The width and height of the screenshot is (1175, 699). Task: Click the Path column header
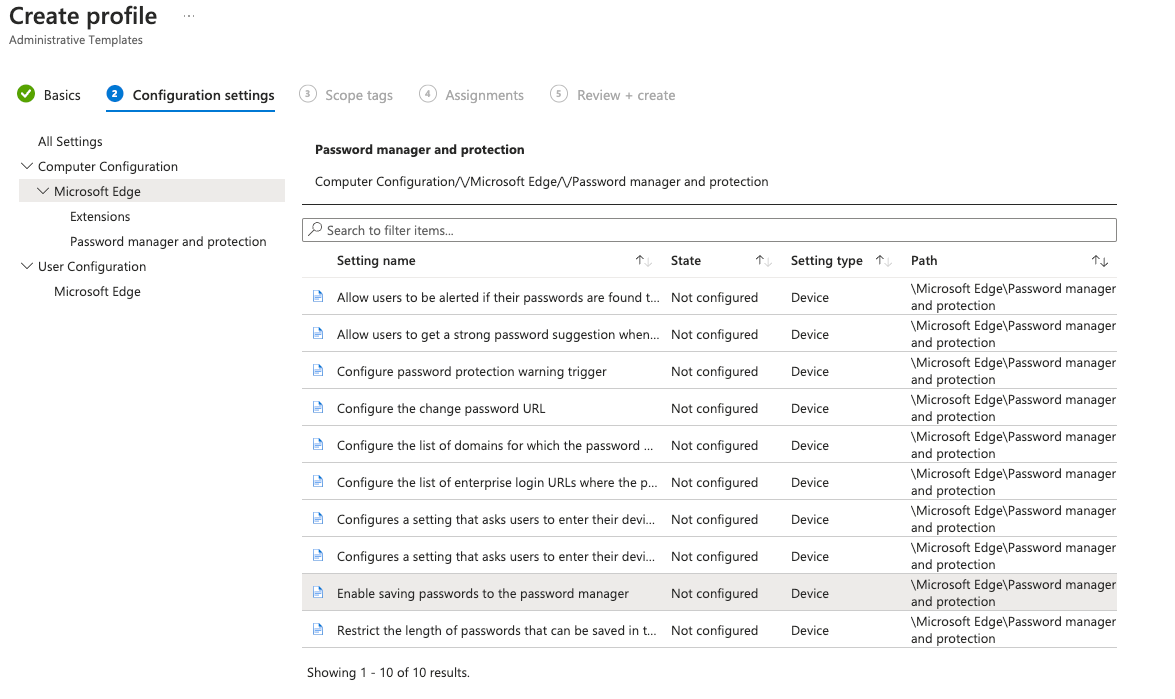click(x=924, y=261)
